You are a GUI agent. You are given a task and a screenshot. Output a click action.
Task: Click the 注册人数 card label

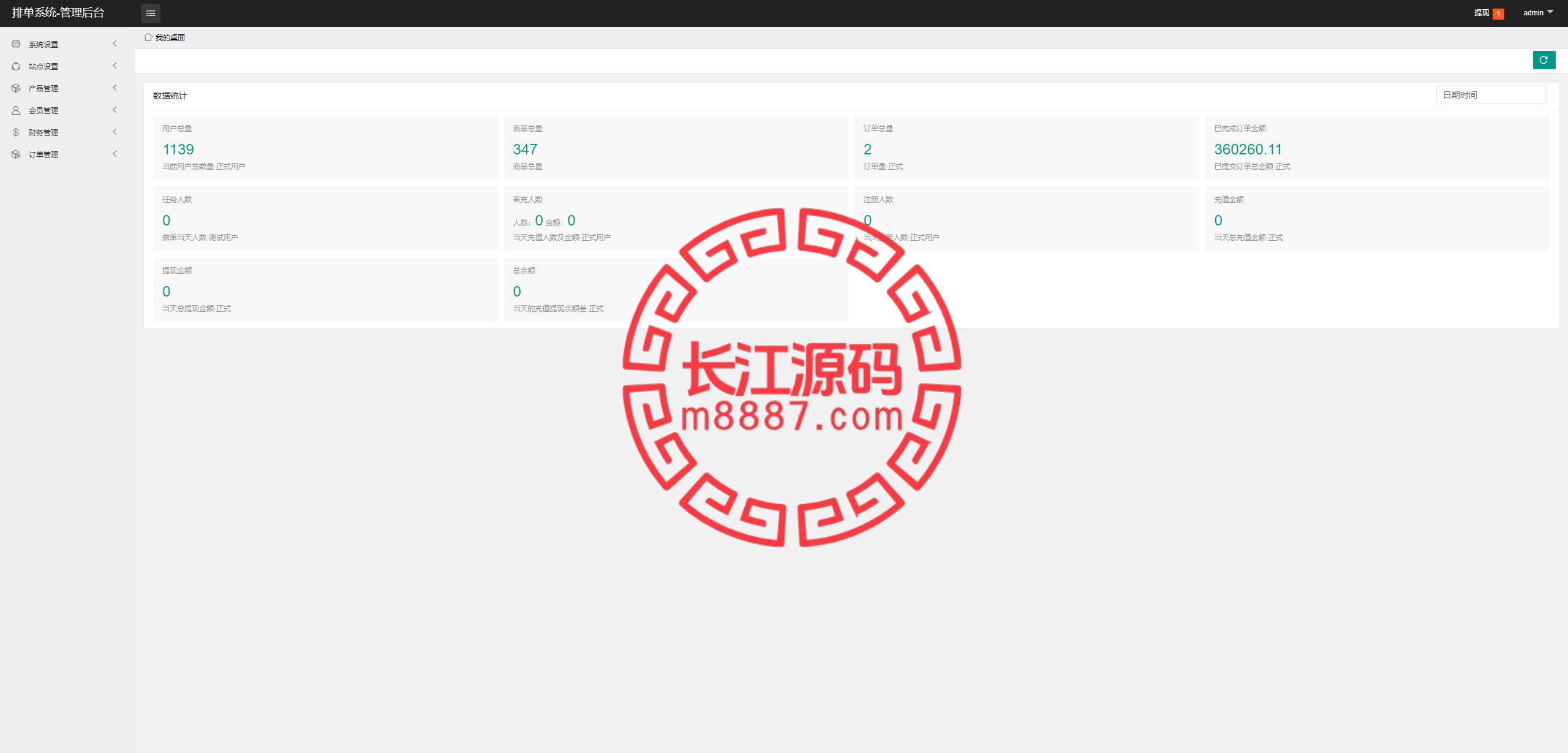878,200
